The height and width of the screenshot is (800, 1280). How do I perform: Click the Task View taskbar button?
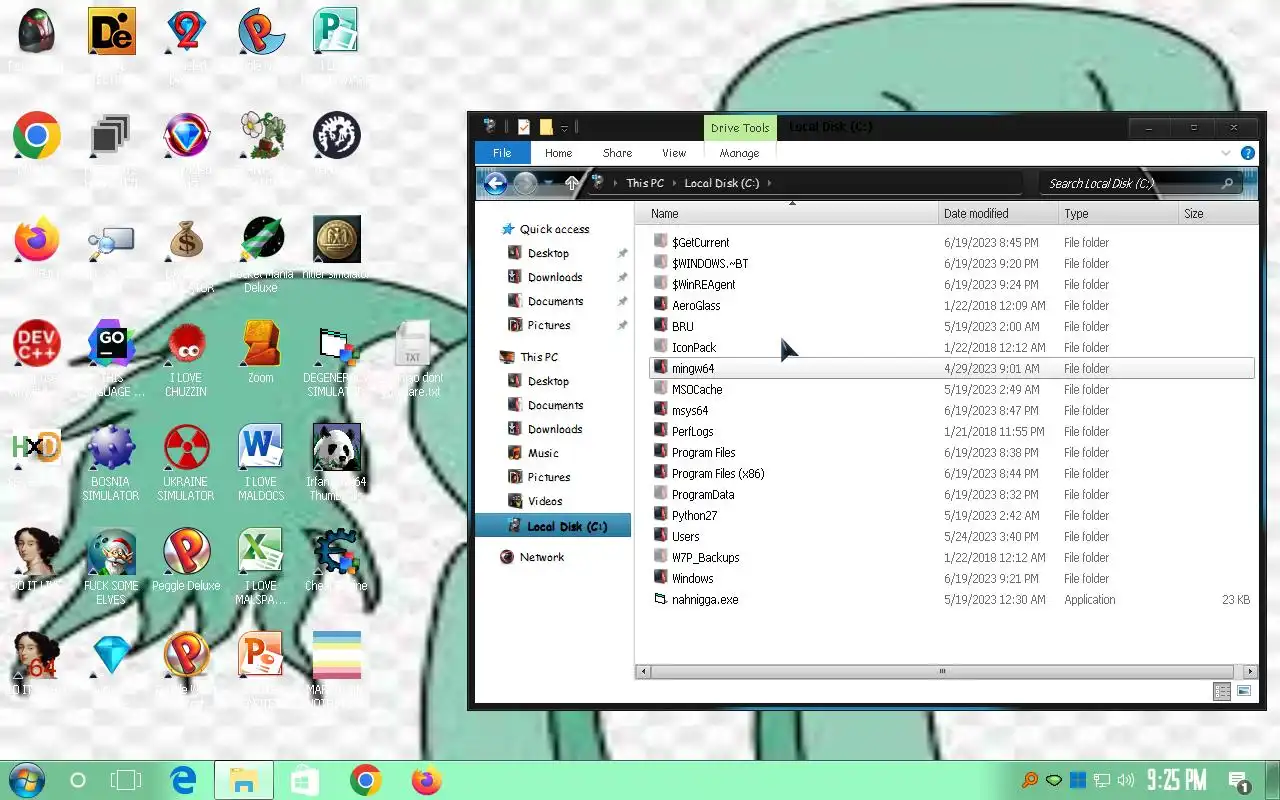[126, 780]
